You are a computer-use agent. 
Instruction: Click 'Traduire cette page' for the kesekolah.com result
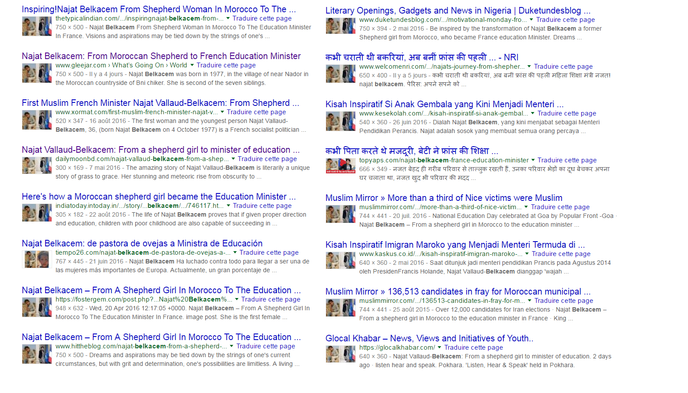[x=567, y=114]
